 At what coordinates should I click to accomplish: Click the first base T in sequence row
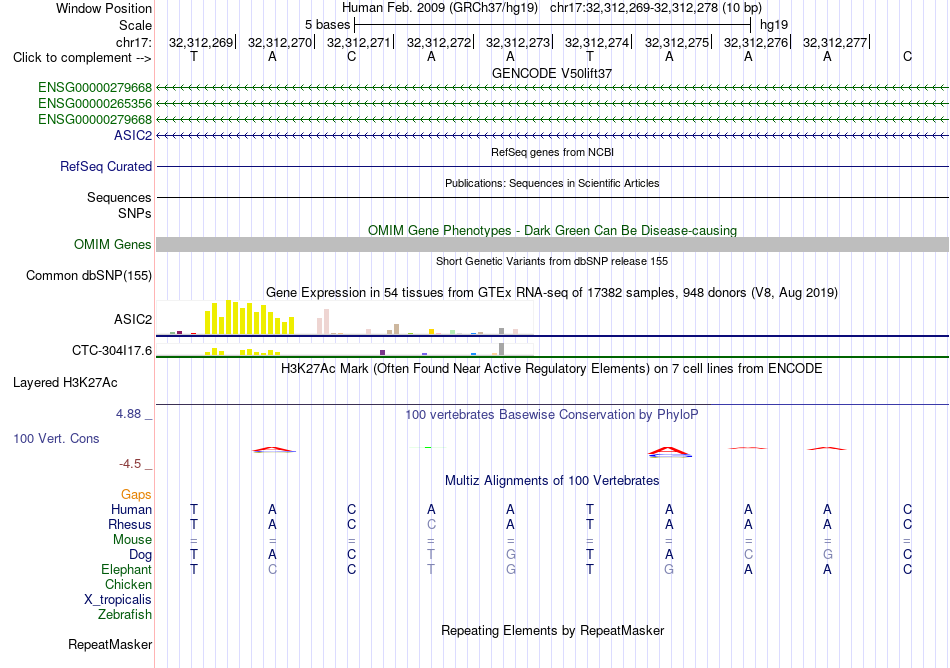point(194,57)
